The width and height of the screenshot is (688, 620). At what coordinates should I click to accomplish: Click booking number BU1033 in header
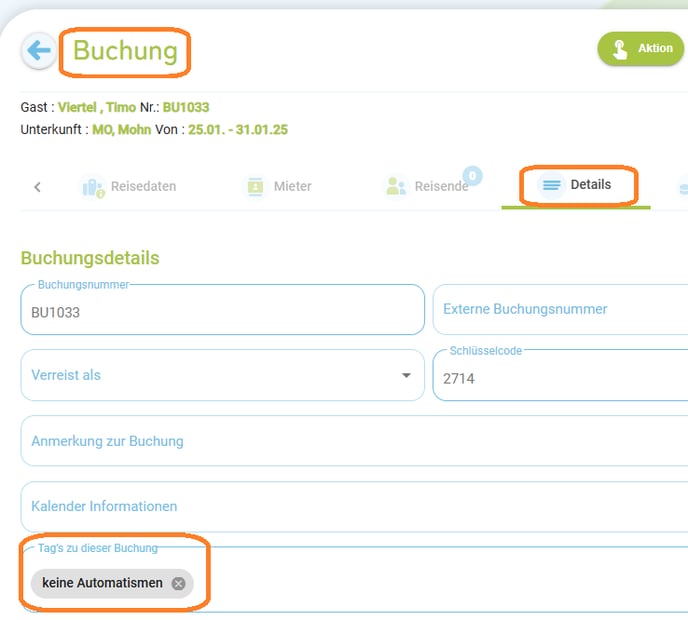(186, 107)
